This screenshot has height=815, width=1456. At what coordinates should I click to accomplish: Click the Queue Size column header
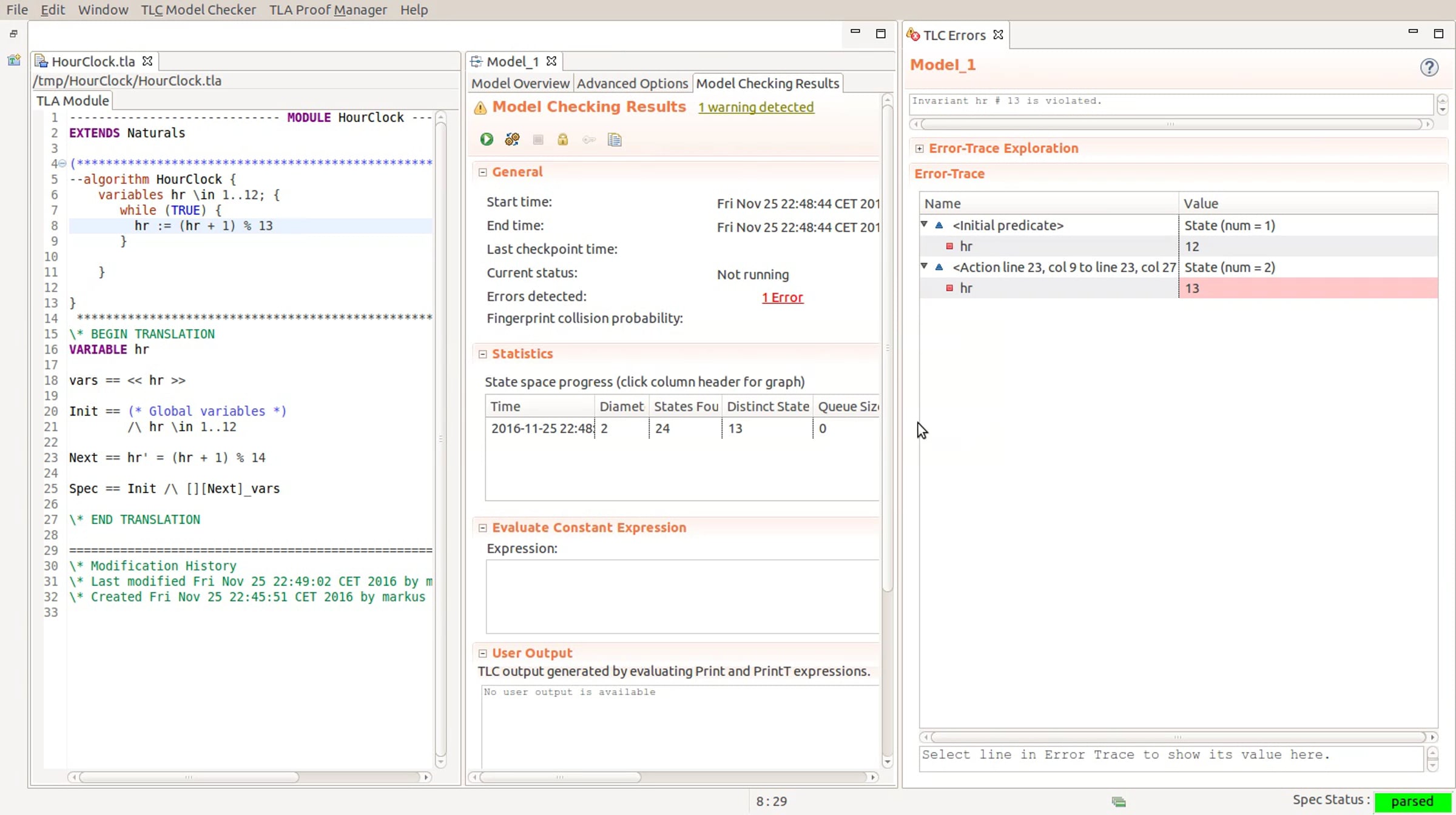(x=847, y=407)
